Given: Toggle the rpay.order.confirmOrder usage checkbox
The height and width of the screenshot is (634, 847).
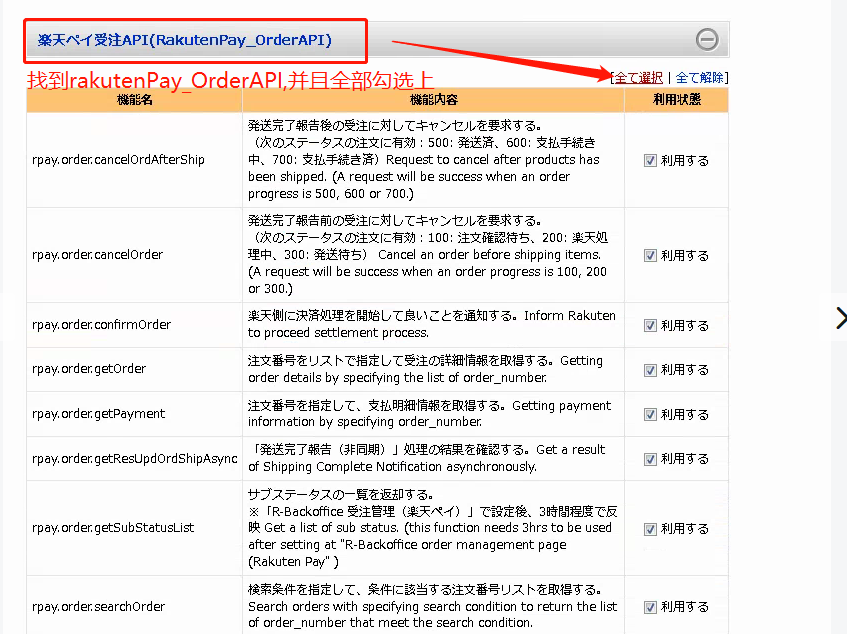Looking at the screenshot, I should [x=650, y=326].
